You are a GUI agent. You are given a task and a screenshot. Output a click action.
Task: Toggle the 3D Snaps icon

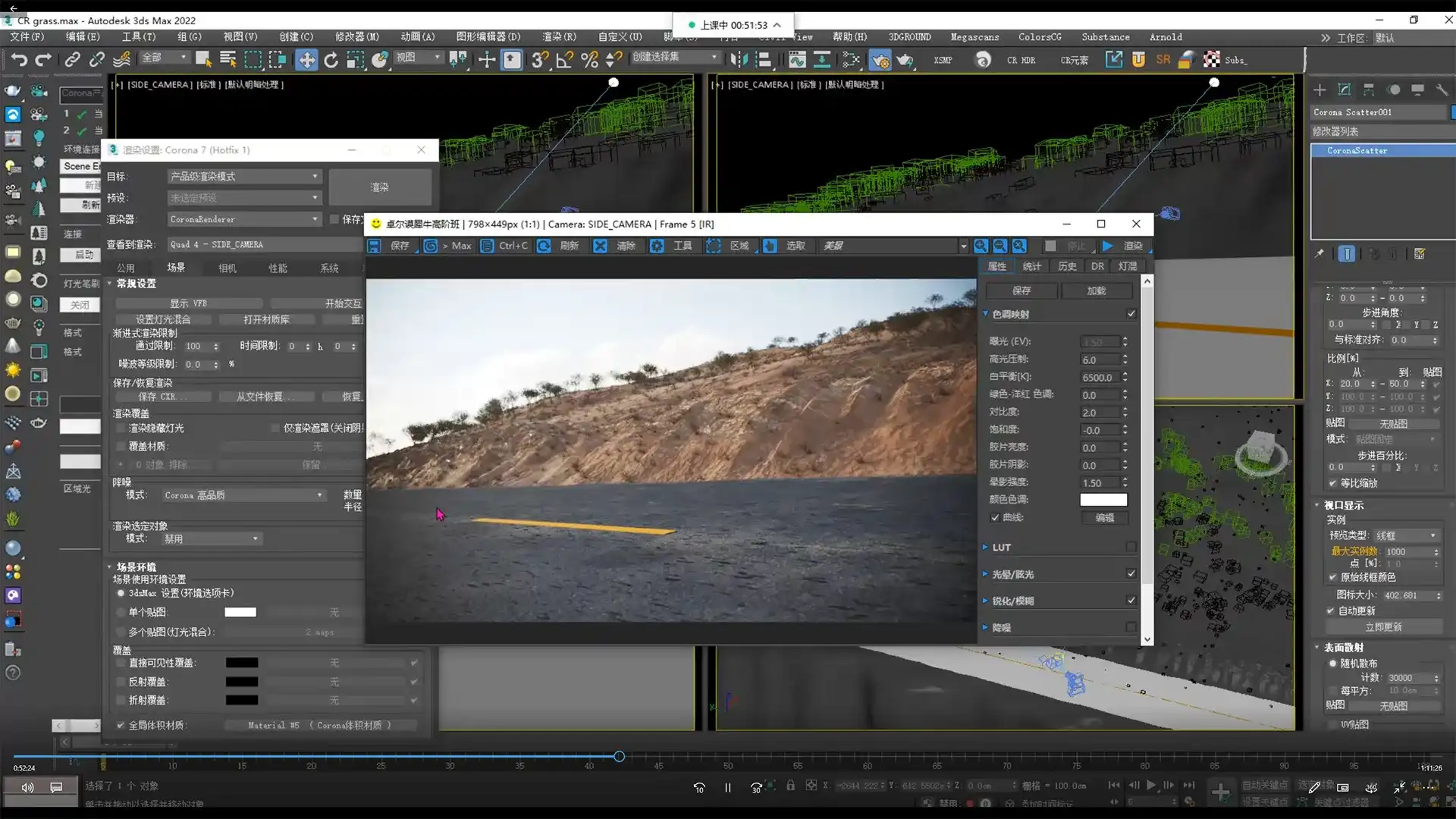click(539, 60)
